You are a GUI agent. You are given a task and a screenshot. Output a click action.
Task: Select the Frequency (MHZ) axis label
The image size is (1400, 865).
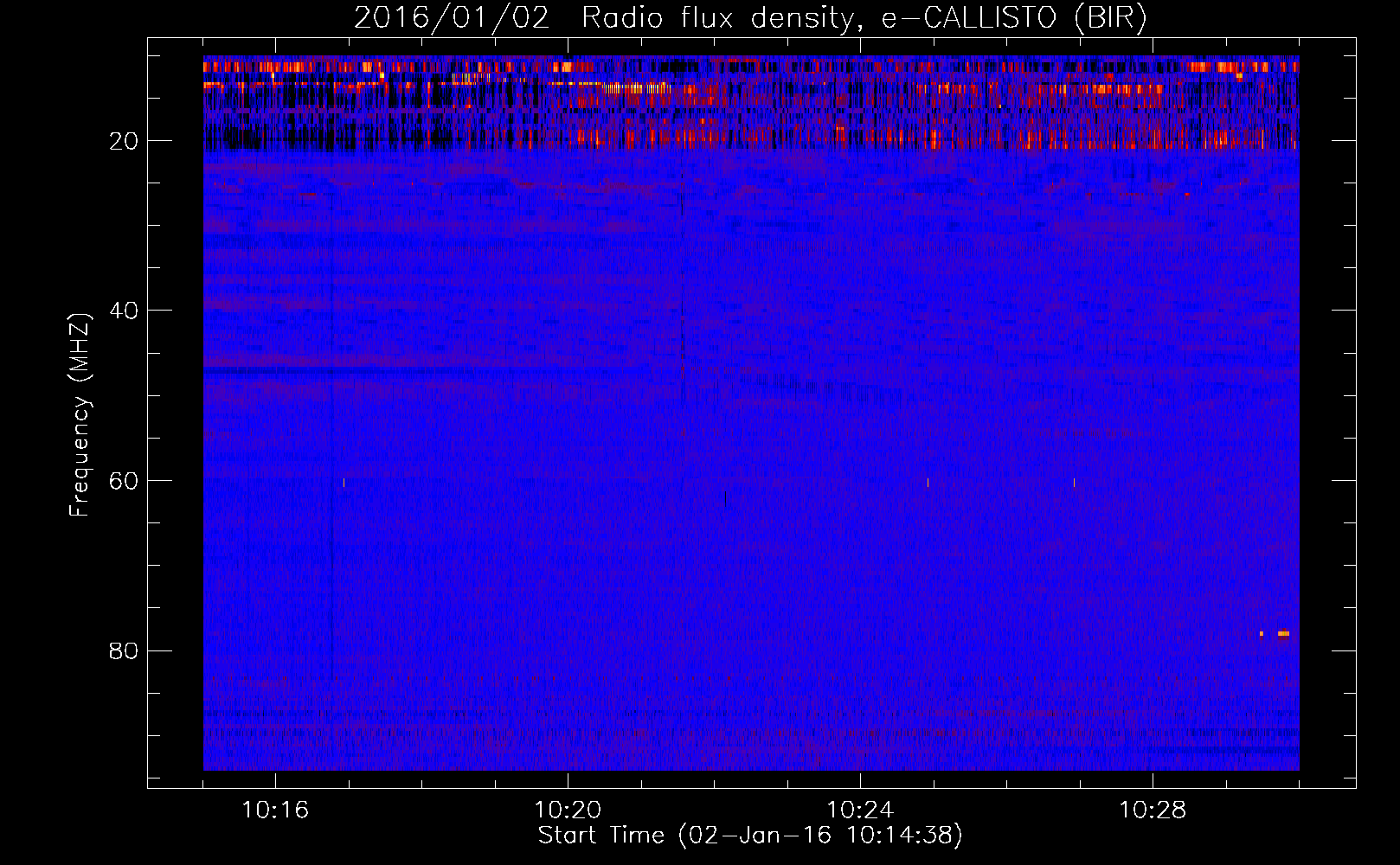click(80, 415)
